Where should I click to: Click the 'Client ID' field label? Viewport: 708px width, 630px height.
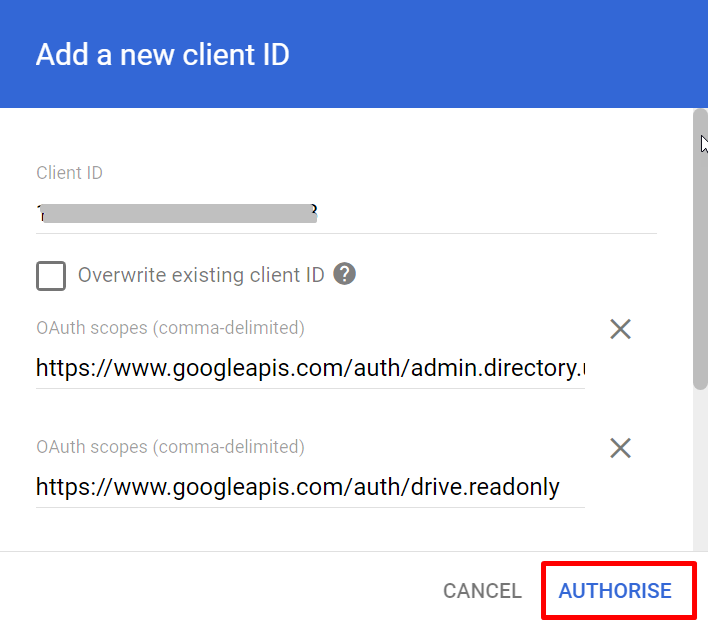click(x=69, y=173)
